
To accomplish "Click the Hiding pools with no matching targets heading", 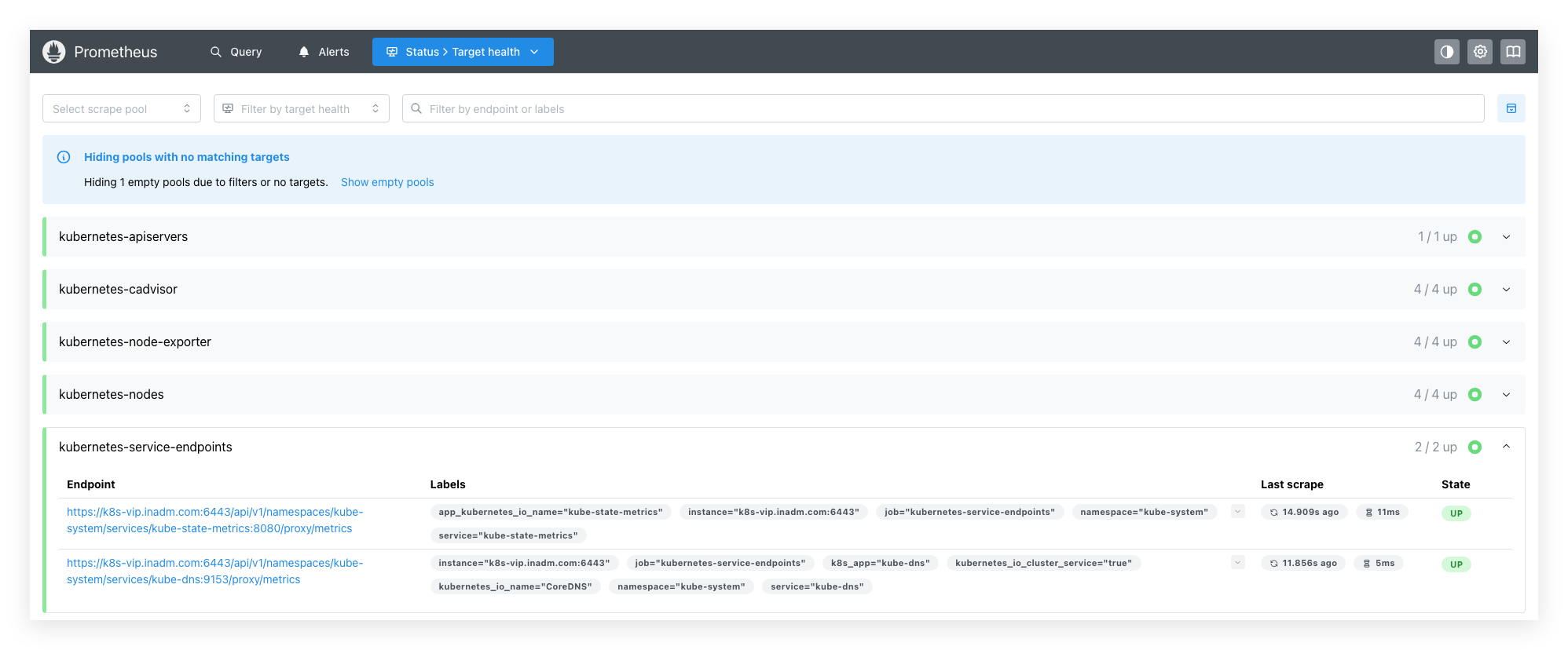I will [x=187, y=157].
